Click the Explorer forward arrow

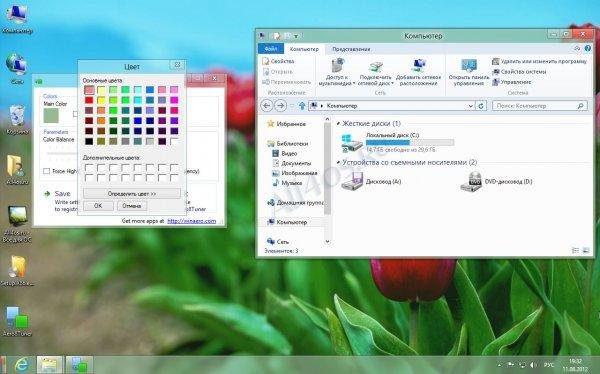(280, 106)
